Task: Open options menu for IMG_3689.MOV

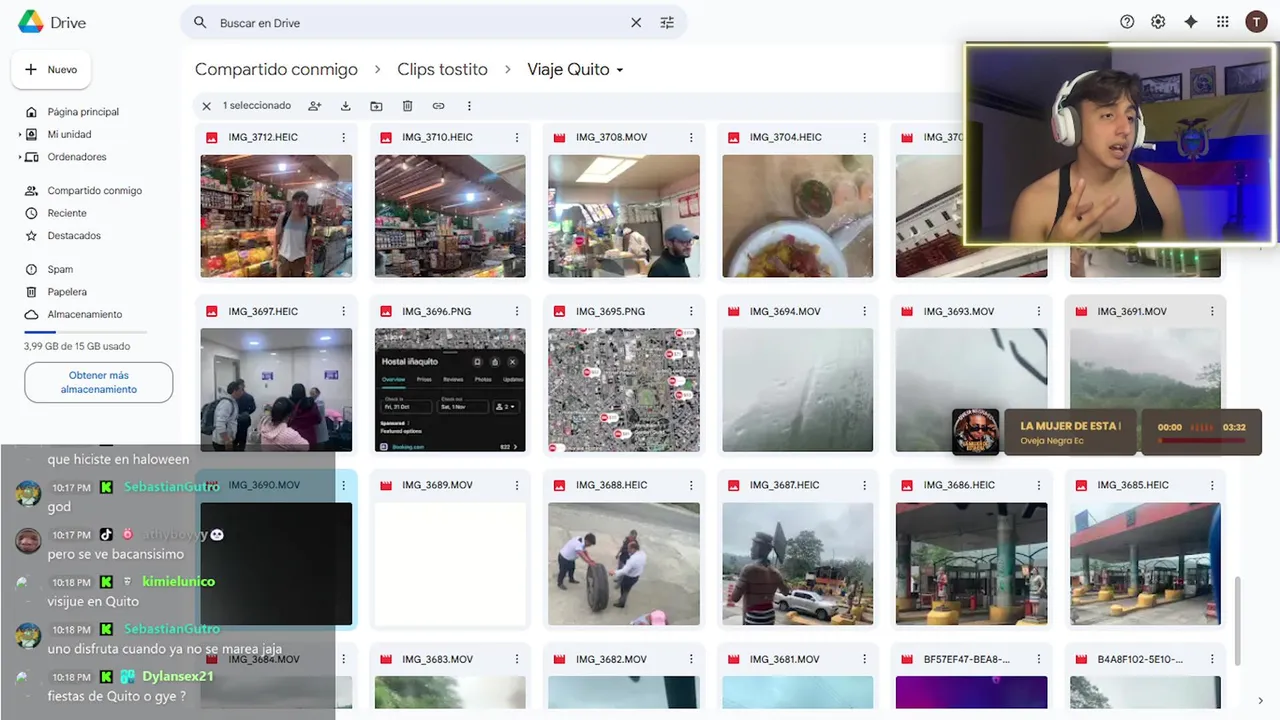Action: 517,485
